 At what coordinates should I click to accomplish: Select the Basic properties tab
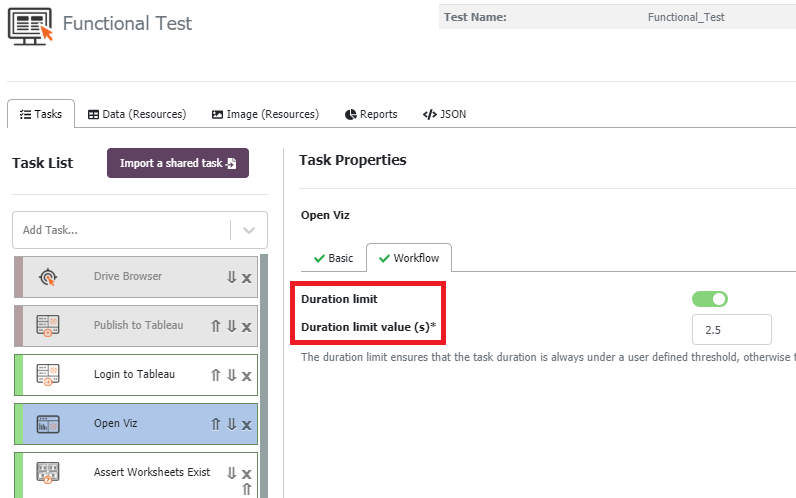coord(333,258)
